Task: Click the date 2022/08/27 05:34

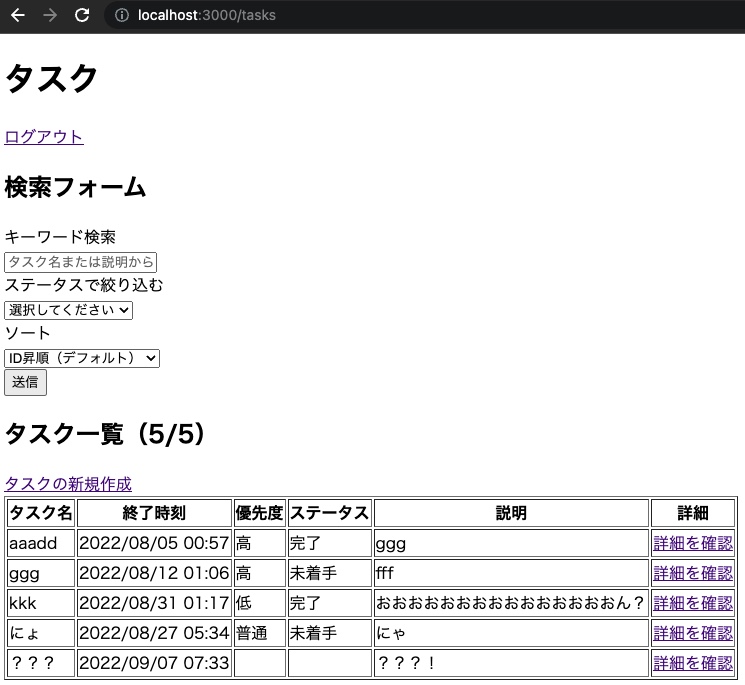Action: (154, 633)
